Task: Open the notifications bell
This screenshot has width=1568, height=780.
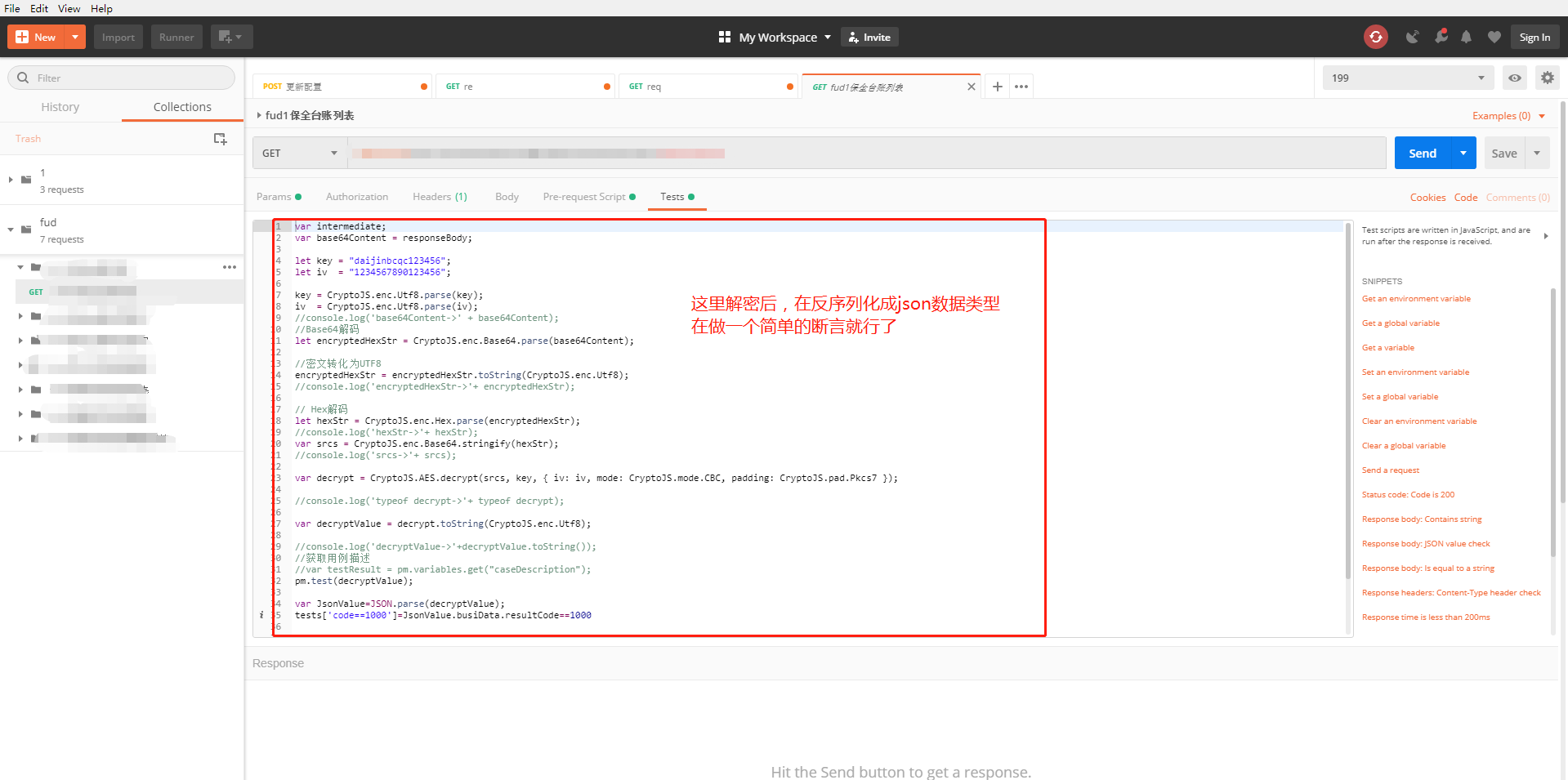Action: pyautogui.click(x=1467, y=37)
